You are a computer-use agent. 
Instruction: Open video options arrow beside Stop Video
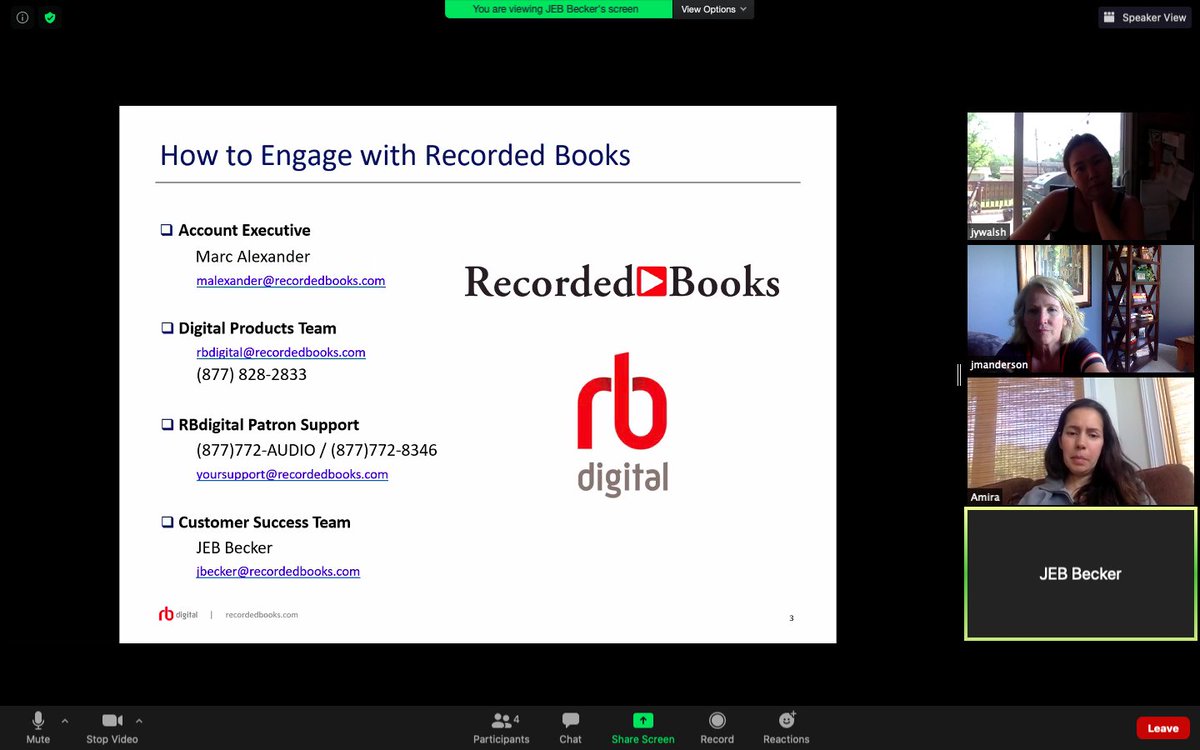pyautogui.click(x=139, y=720)
